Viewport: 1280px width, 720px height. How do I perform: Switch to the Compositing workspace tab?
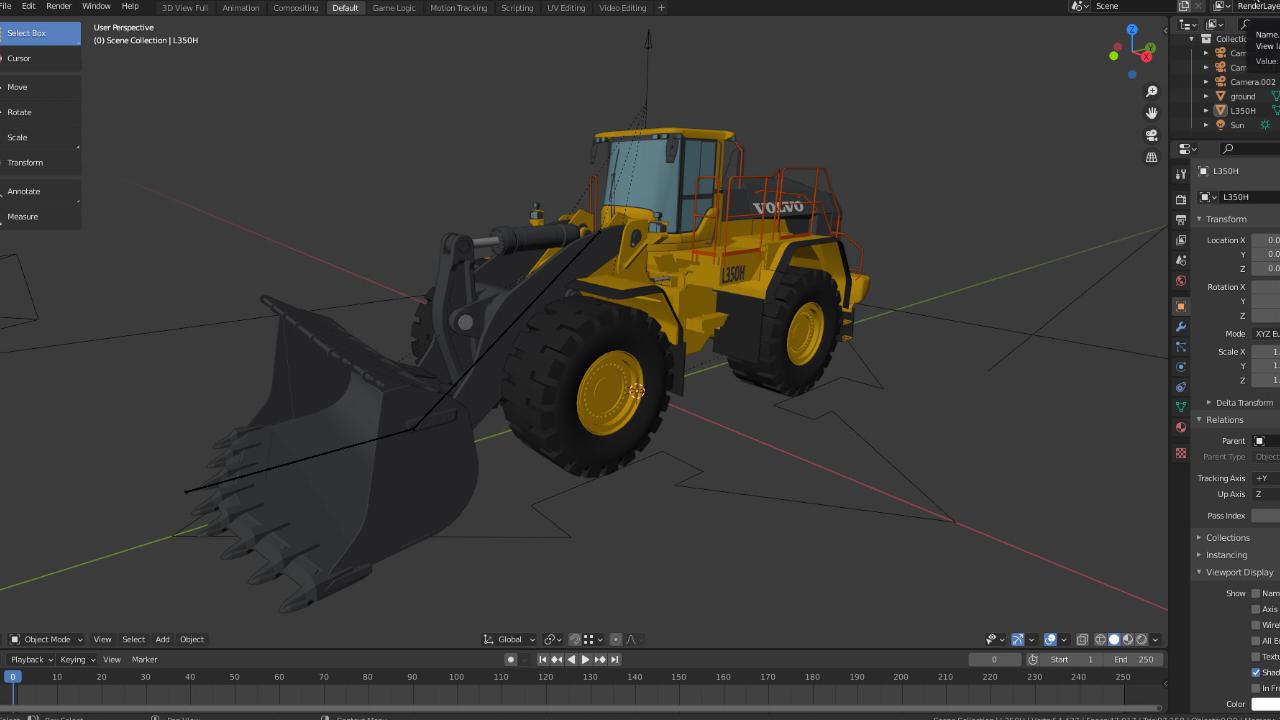click(296, 7)
